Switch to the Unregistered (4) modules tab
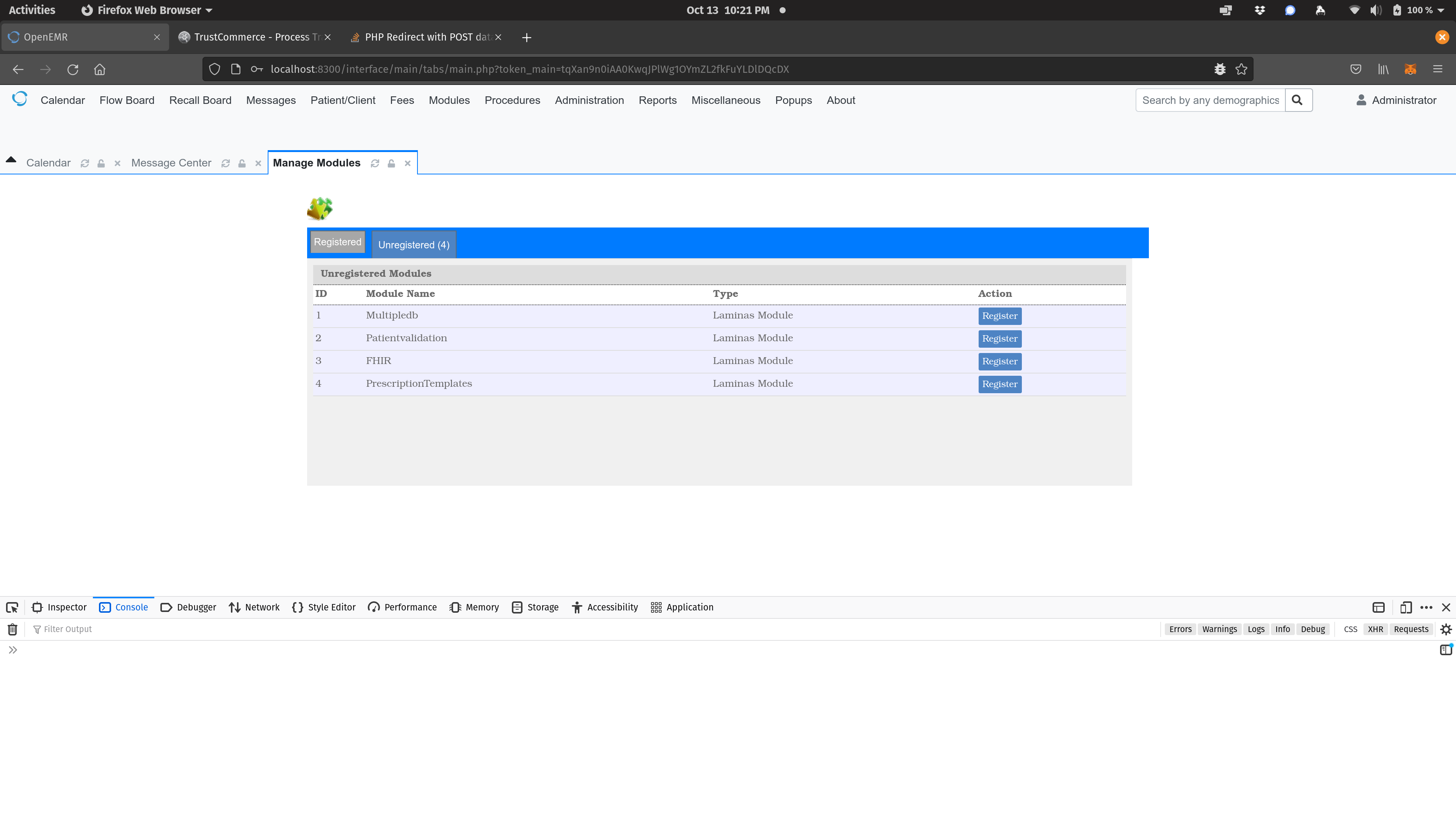This screenshot has width=1456, height=819. pos(413,244)
